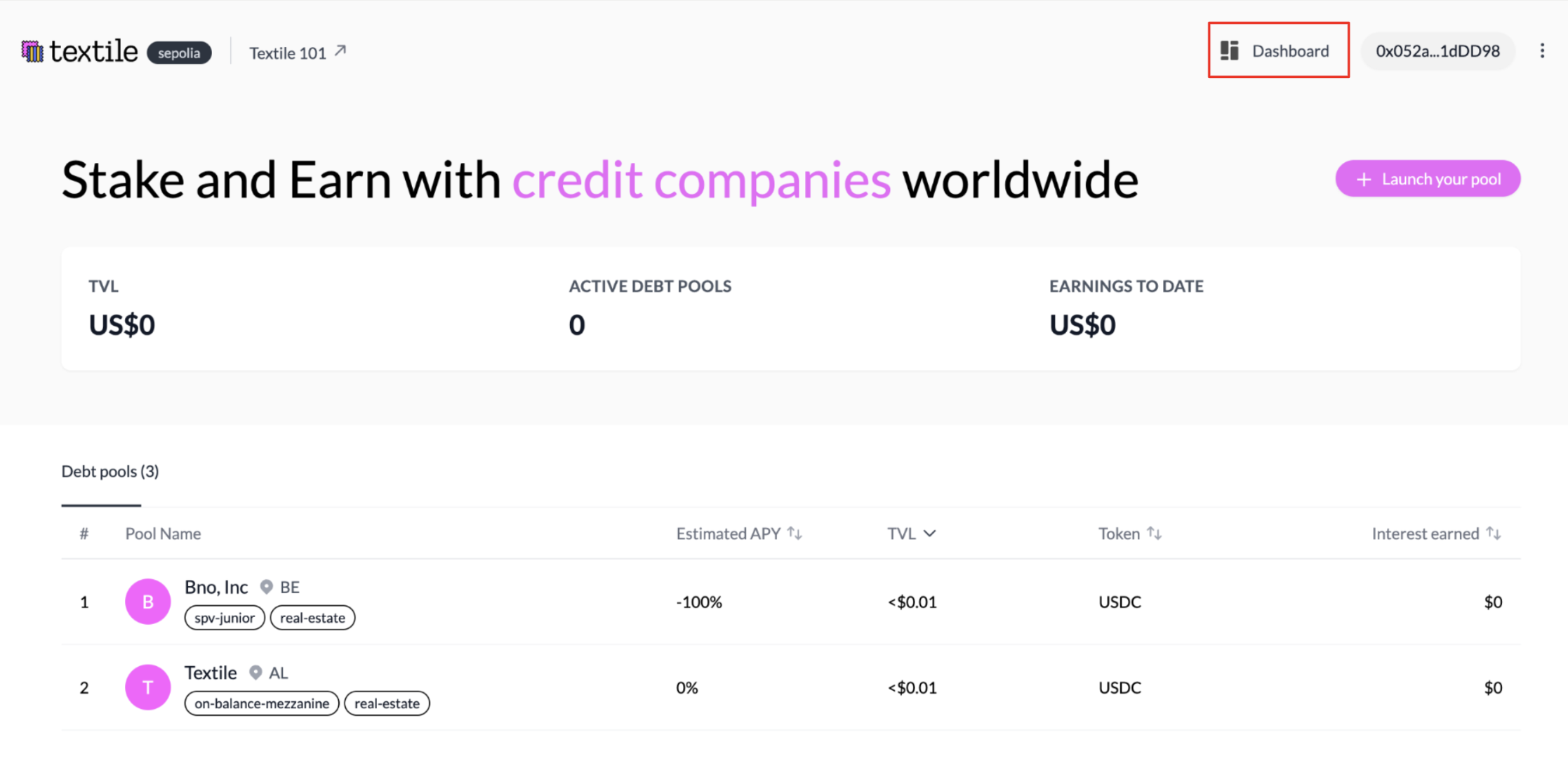
Task: Sort pools by Token column
Action: point(1155,534)
